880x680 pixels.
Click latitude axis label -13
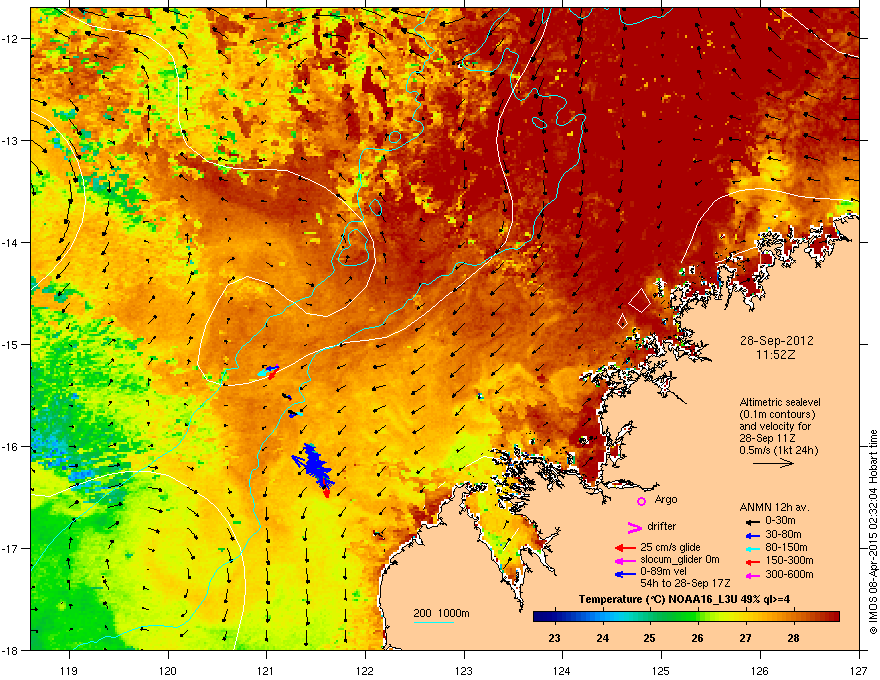pos(10,140)
